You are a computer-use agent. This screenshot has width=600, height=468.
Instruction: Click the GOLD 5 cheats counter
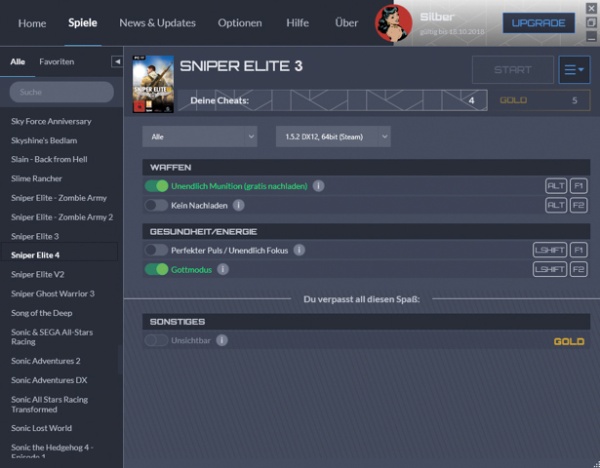coord(541,100)
